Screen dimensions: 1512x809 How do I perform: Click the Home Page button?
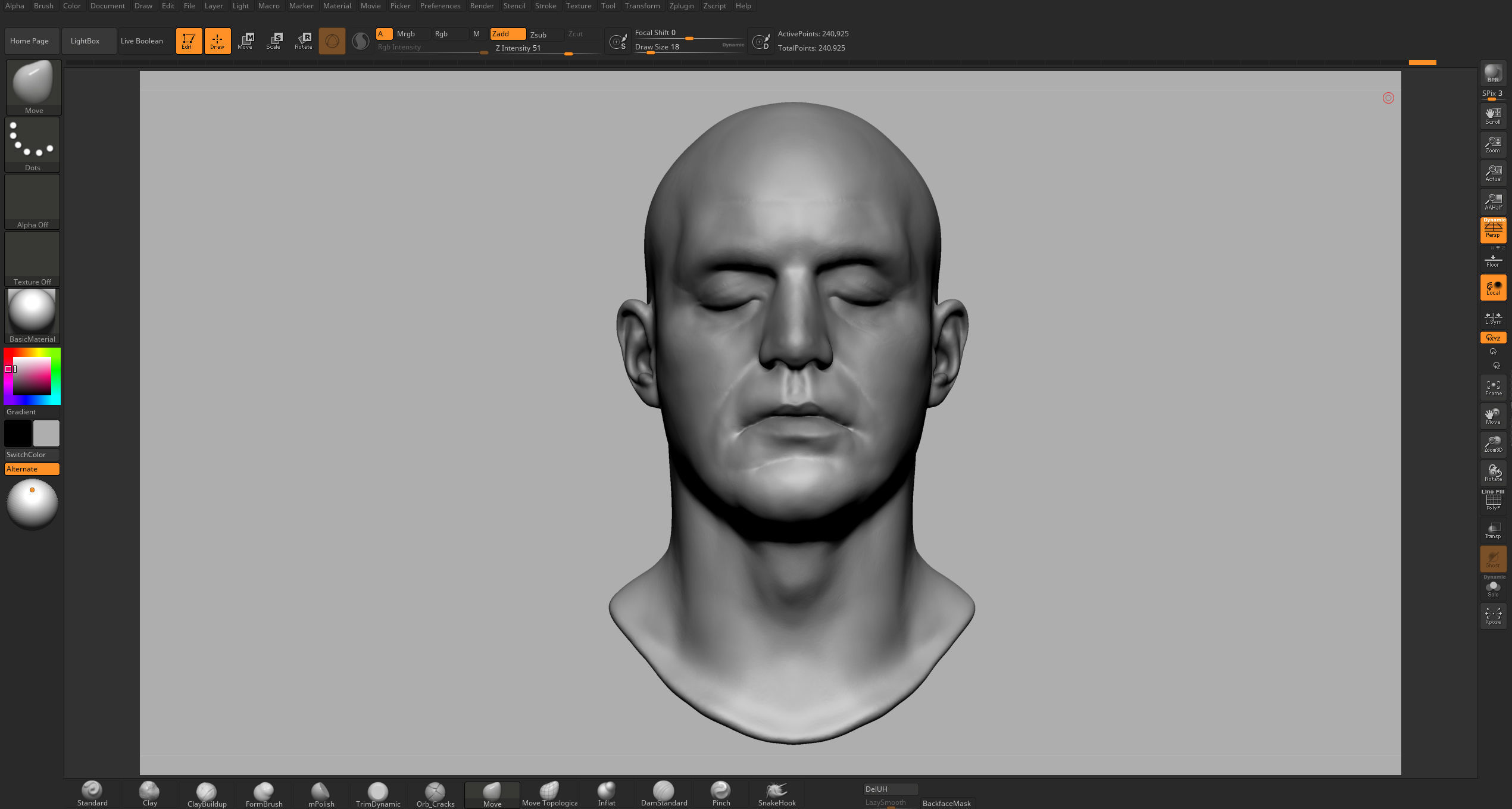[x=32, y=41]
